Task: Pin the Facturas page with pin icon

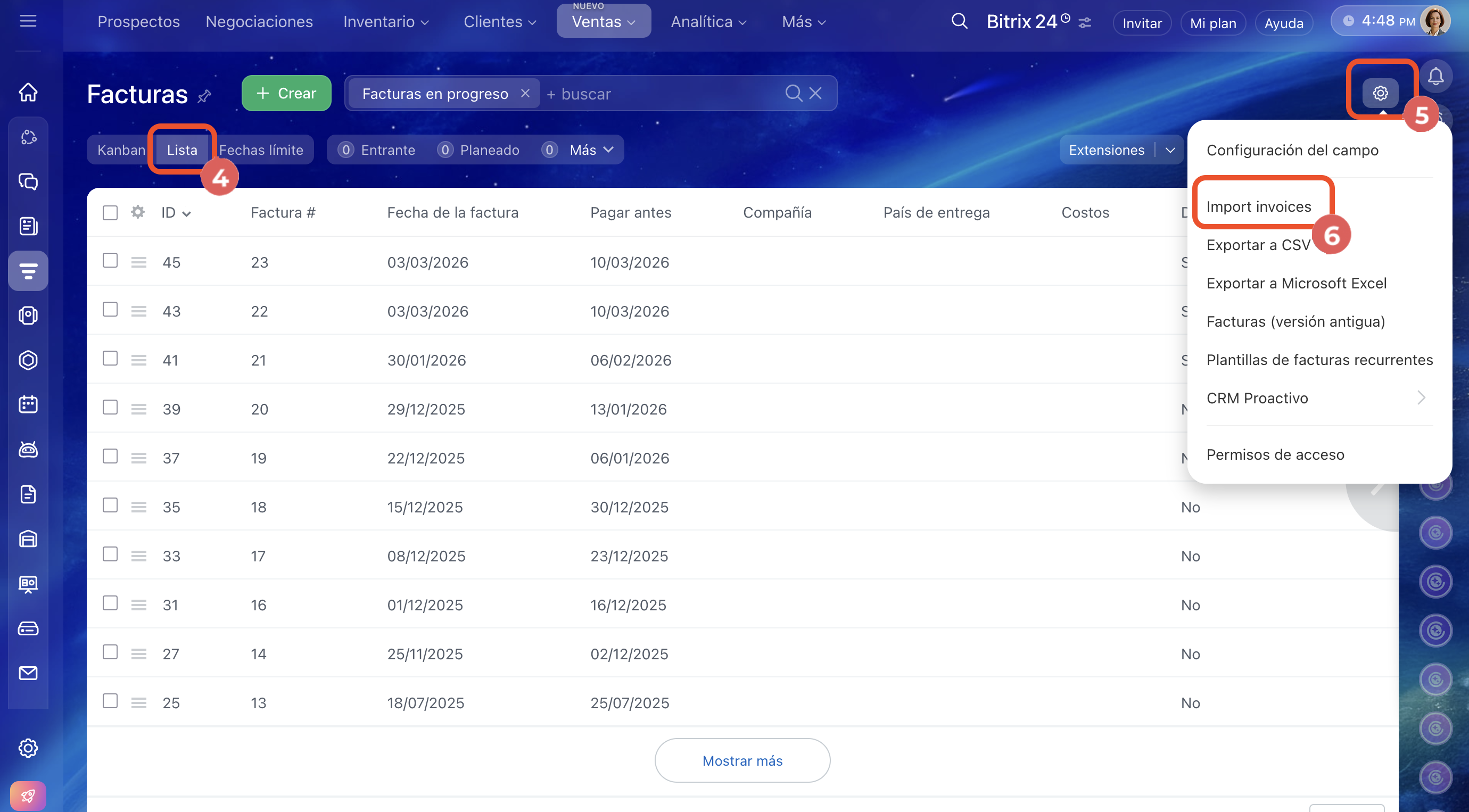Action: pyautogui.click(x=204, y=96)
